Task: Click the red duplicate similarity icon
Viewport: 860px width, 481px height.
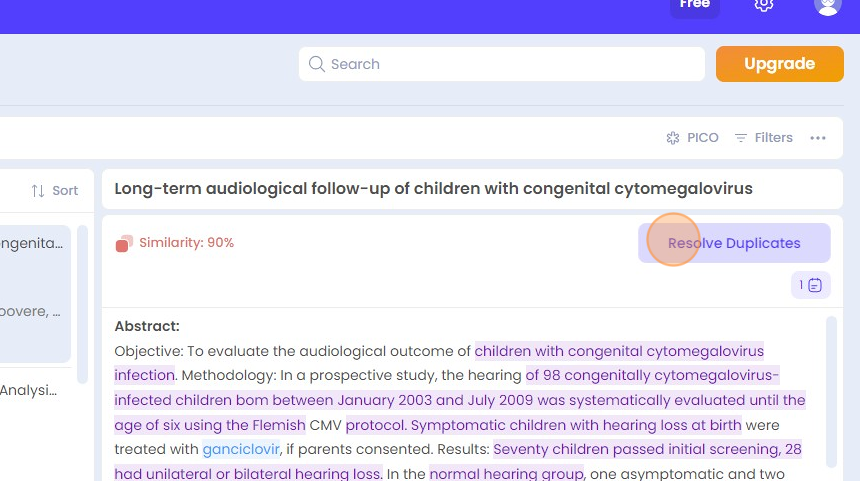Action: pyautogui.click(x=124, y=244)
